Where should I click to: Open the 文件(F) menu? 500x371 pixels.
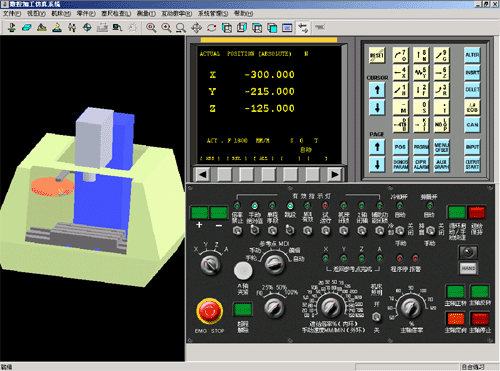(x=12, y=13)
